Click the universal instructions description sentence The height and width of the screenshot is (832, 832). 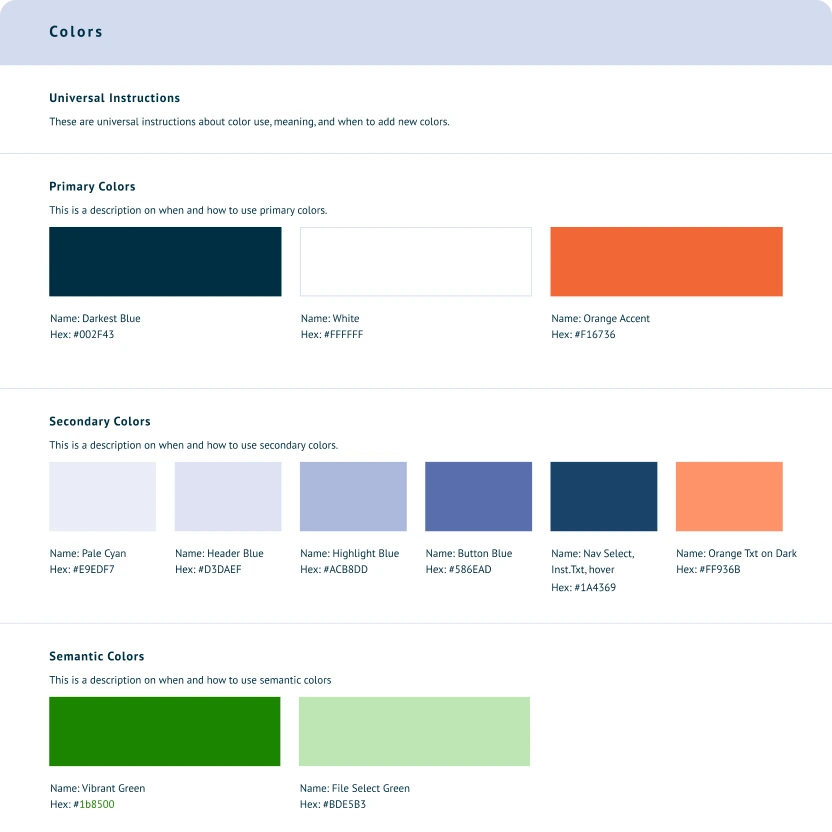pos(249,122)
